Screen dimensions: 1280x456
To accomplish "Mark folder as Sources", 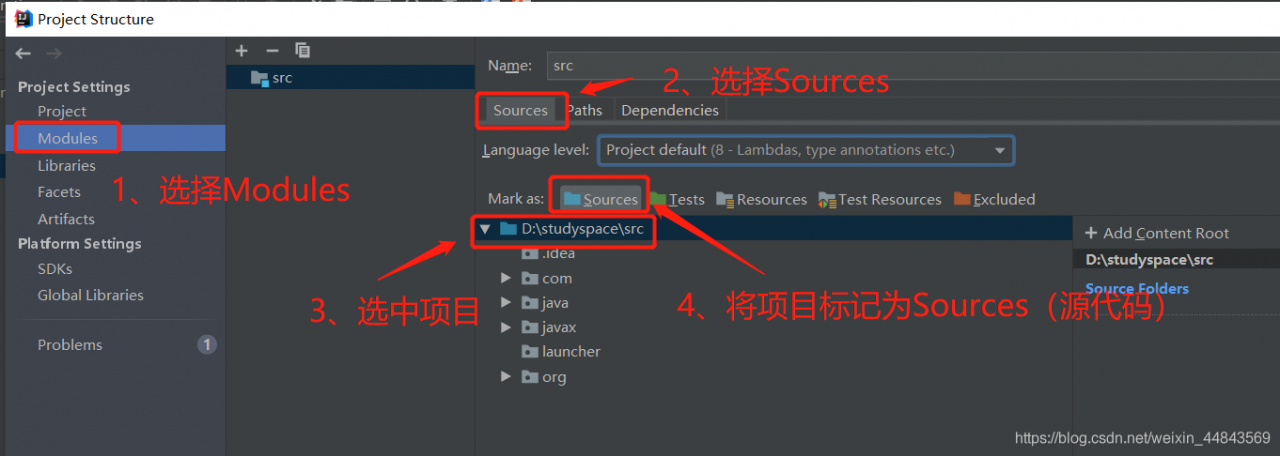I will coord(600,199).
